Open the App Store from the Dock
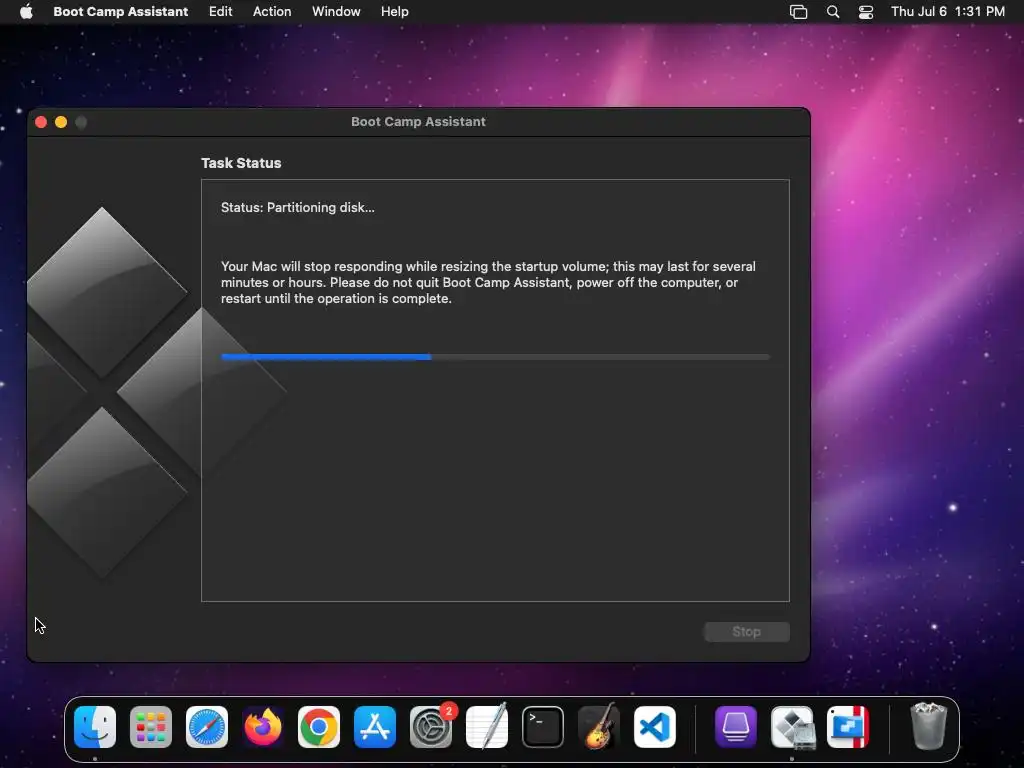Viewport: 1024px width, 768px height. [x=375, y=727]
